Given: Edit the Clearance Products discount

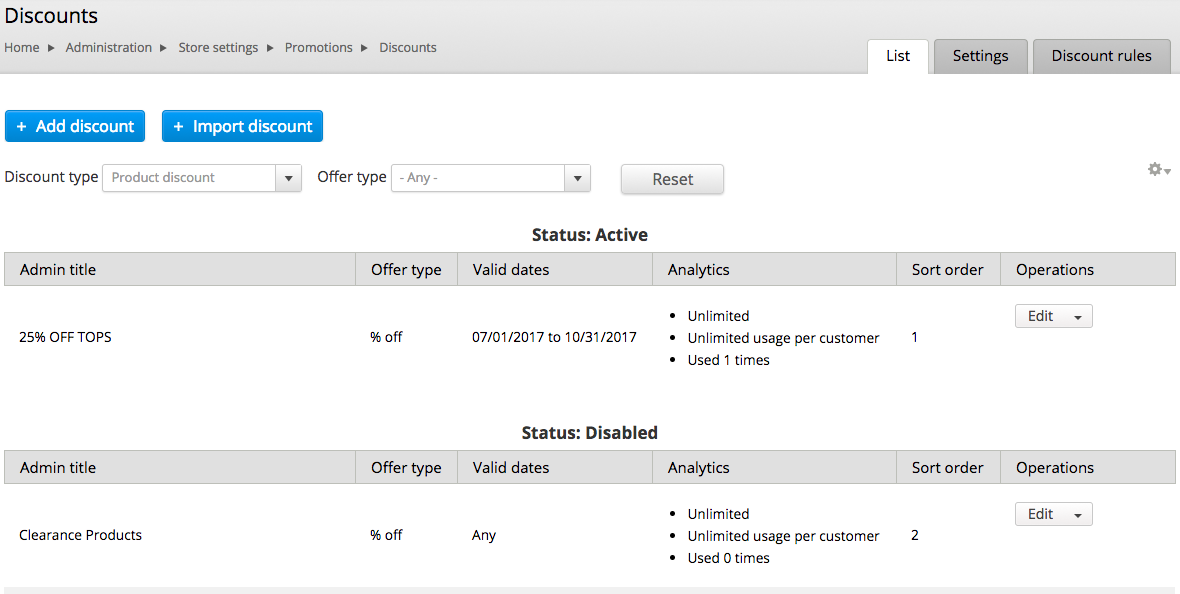Looking at the screenshot, I should coord(1038,513).
